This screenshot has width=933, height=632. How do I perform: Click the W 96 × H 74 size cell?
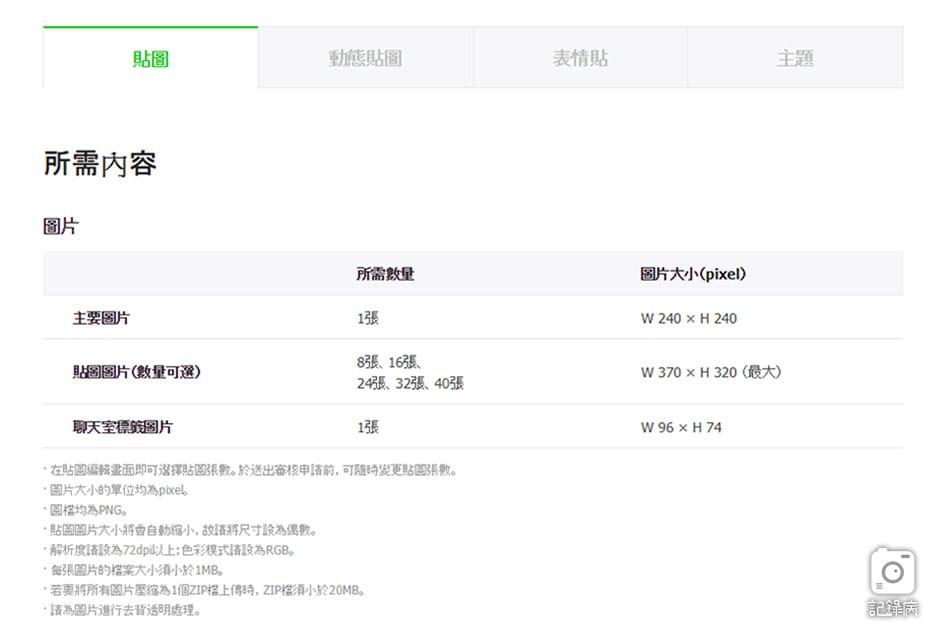tap(680, 427)
